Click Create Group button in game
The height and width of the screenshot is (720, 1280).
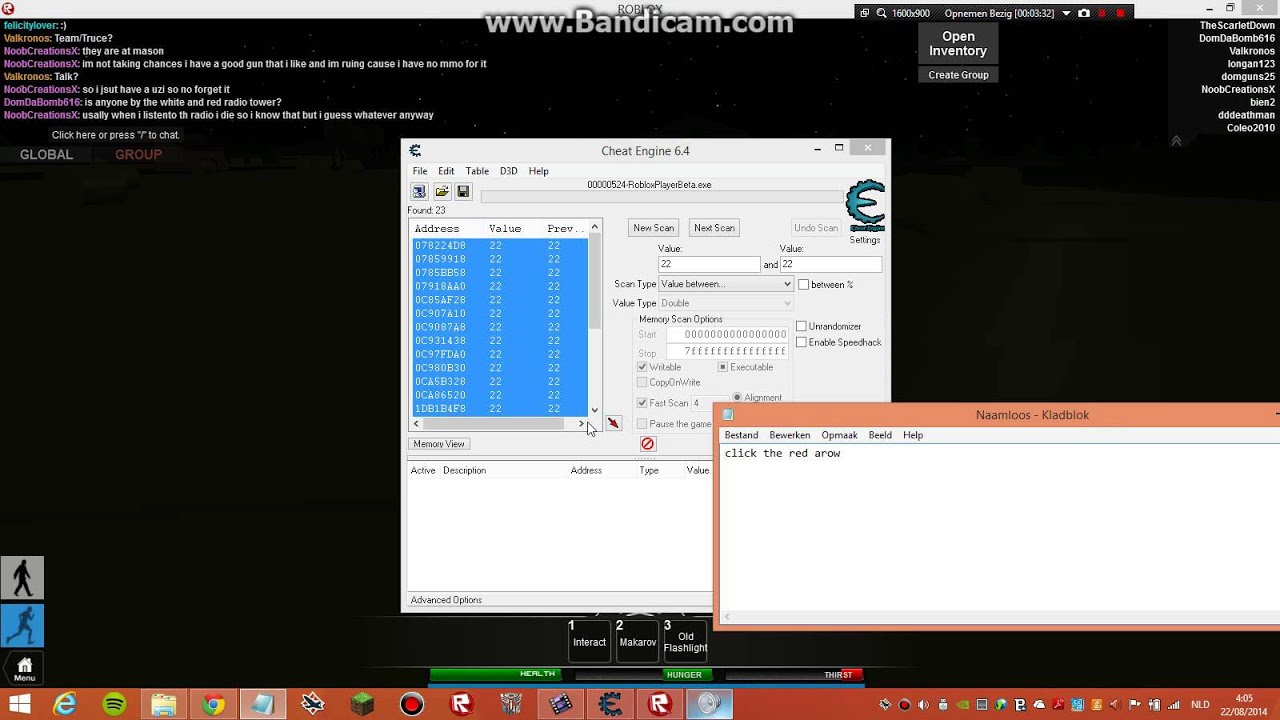tap(958, 75)
